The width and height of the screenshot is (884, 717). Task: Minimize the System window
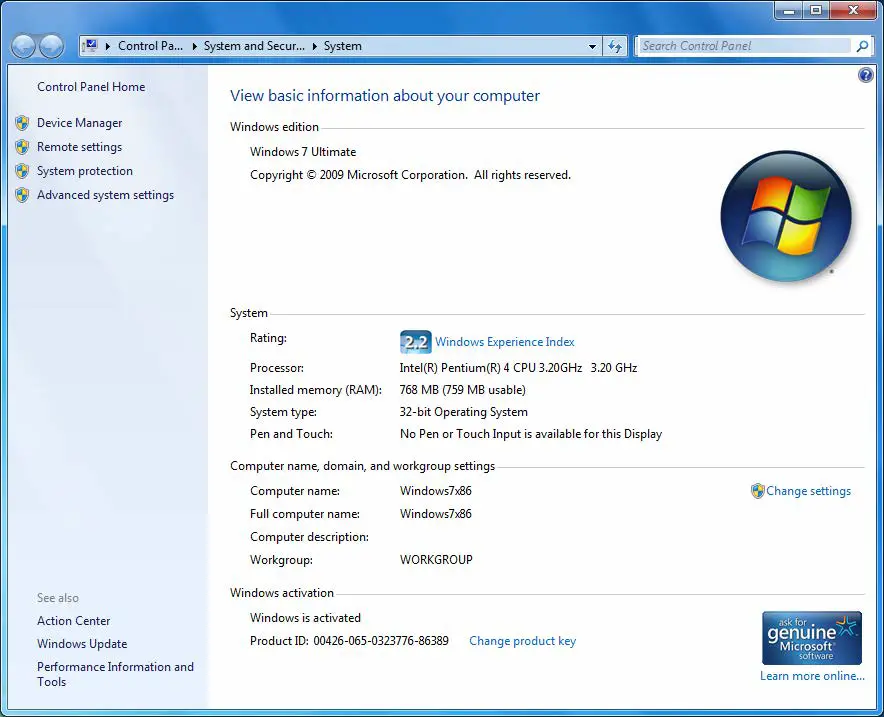point(789,10)
